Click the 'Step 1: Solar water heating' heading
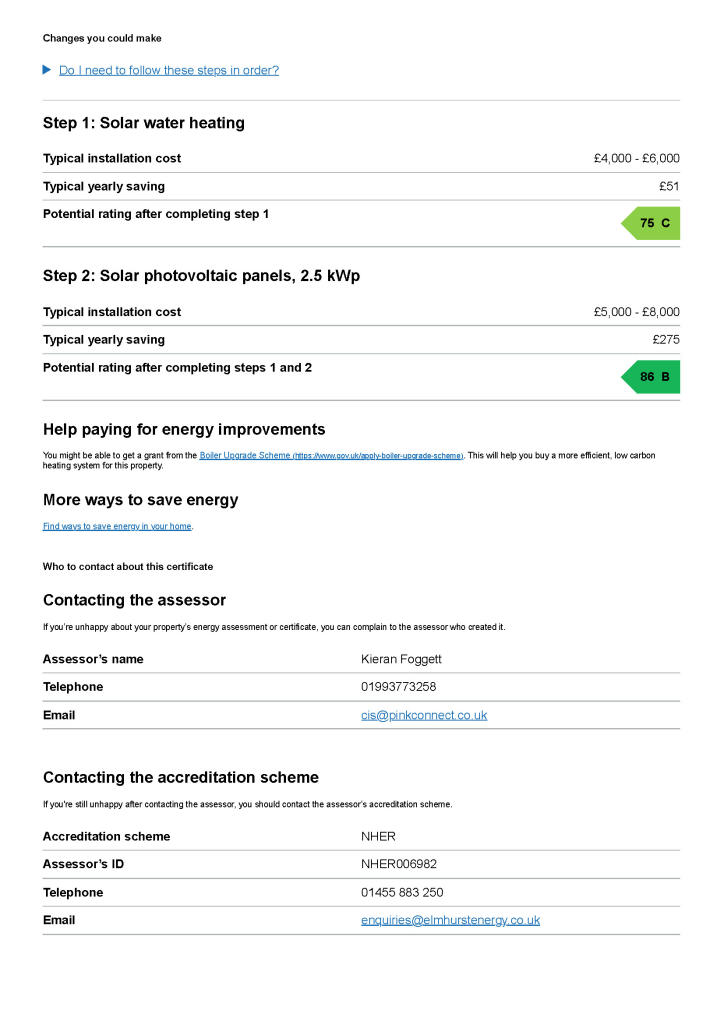This screenshot has height=1024, width=724. 143,123
